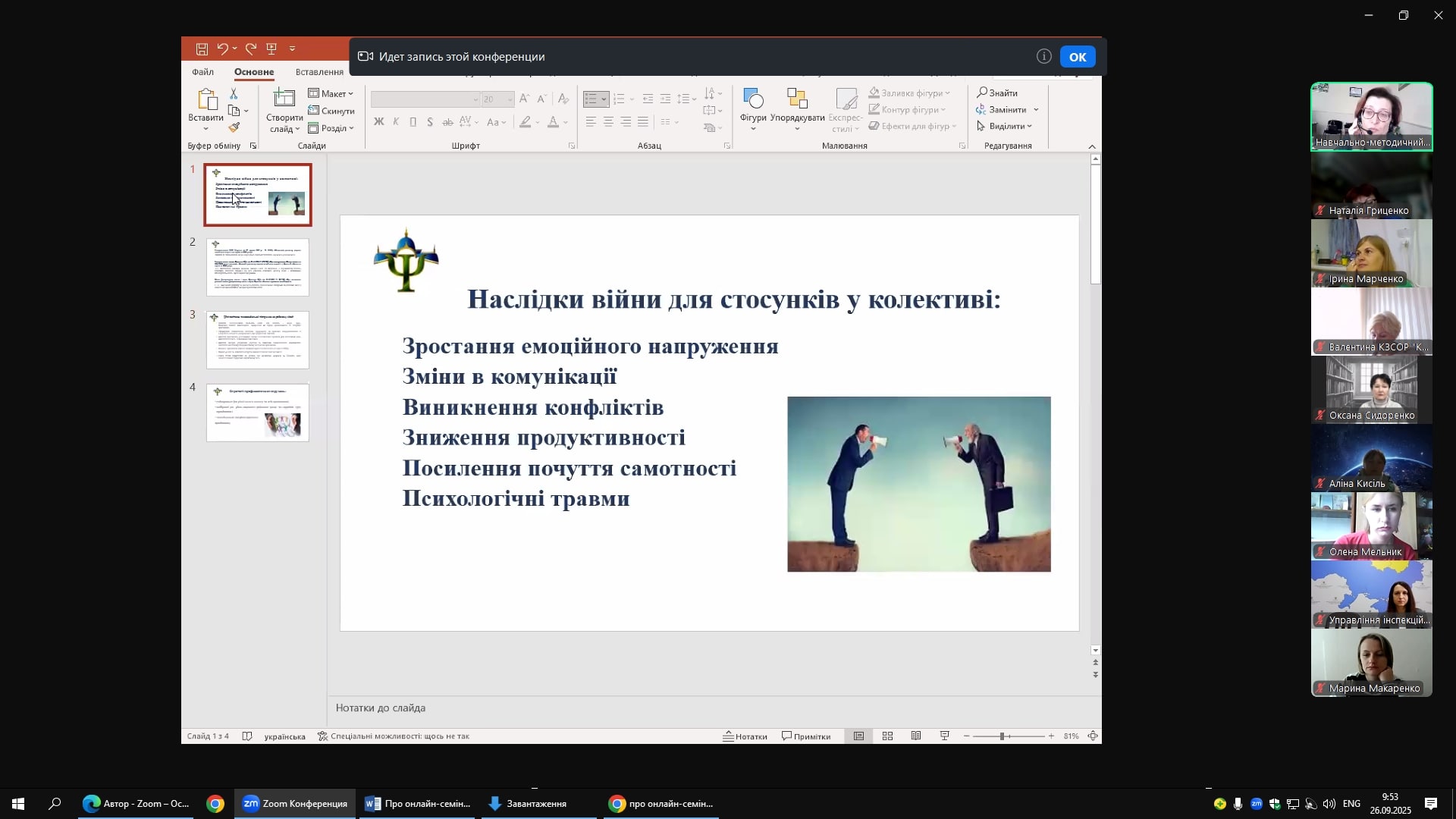Switch to Slide Sorter view
Viewport: 1456px width, 819px height.
click(887, 736)
